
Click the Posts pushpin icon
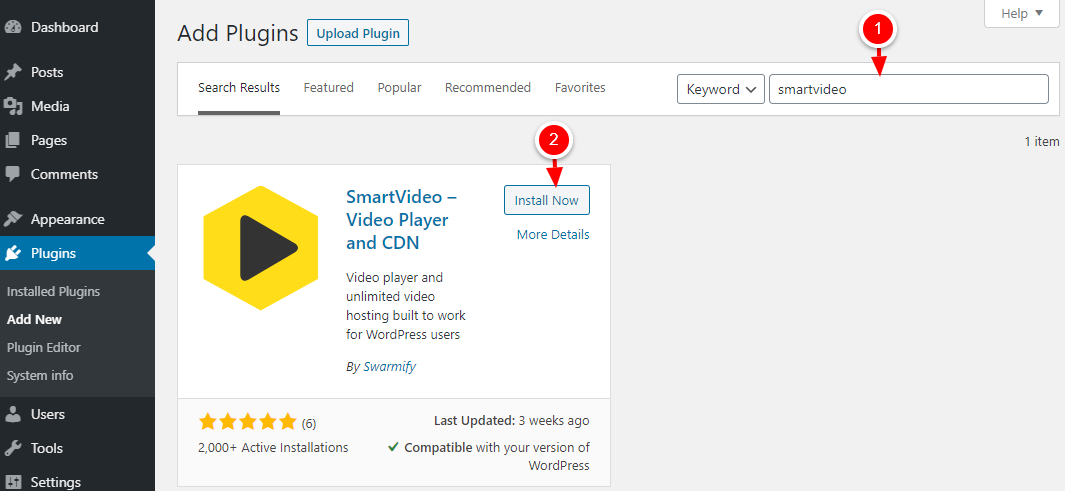coord(13,73)
